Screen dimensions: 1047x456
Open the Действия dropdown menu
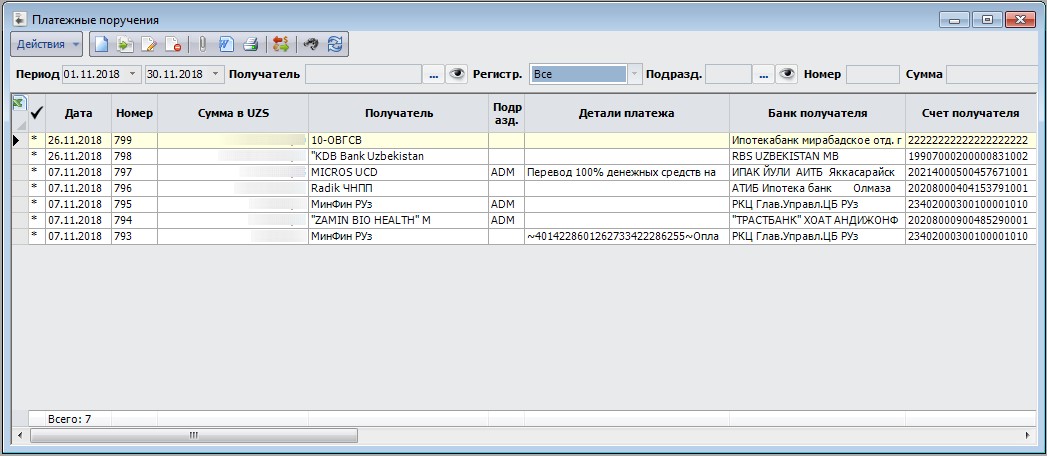point(46,45)
